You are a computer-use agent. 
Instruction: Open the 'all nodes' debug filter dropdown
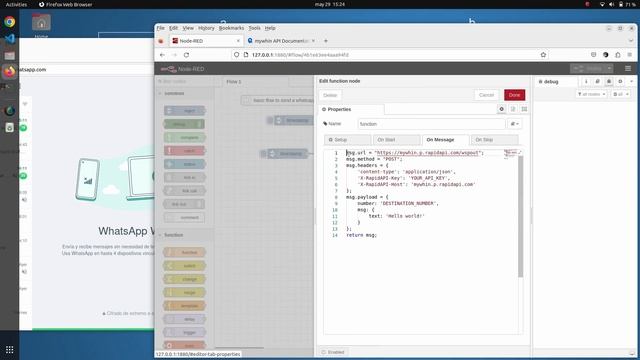(591, 94)
